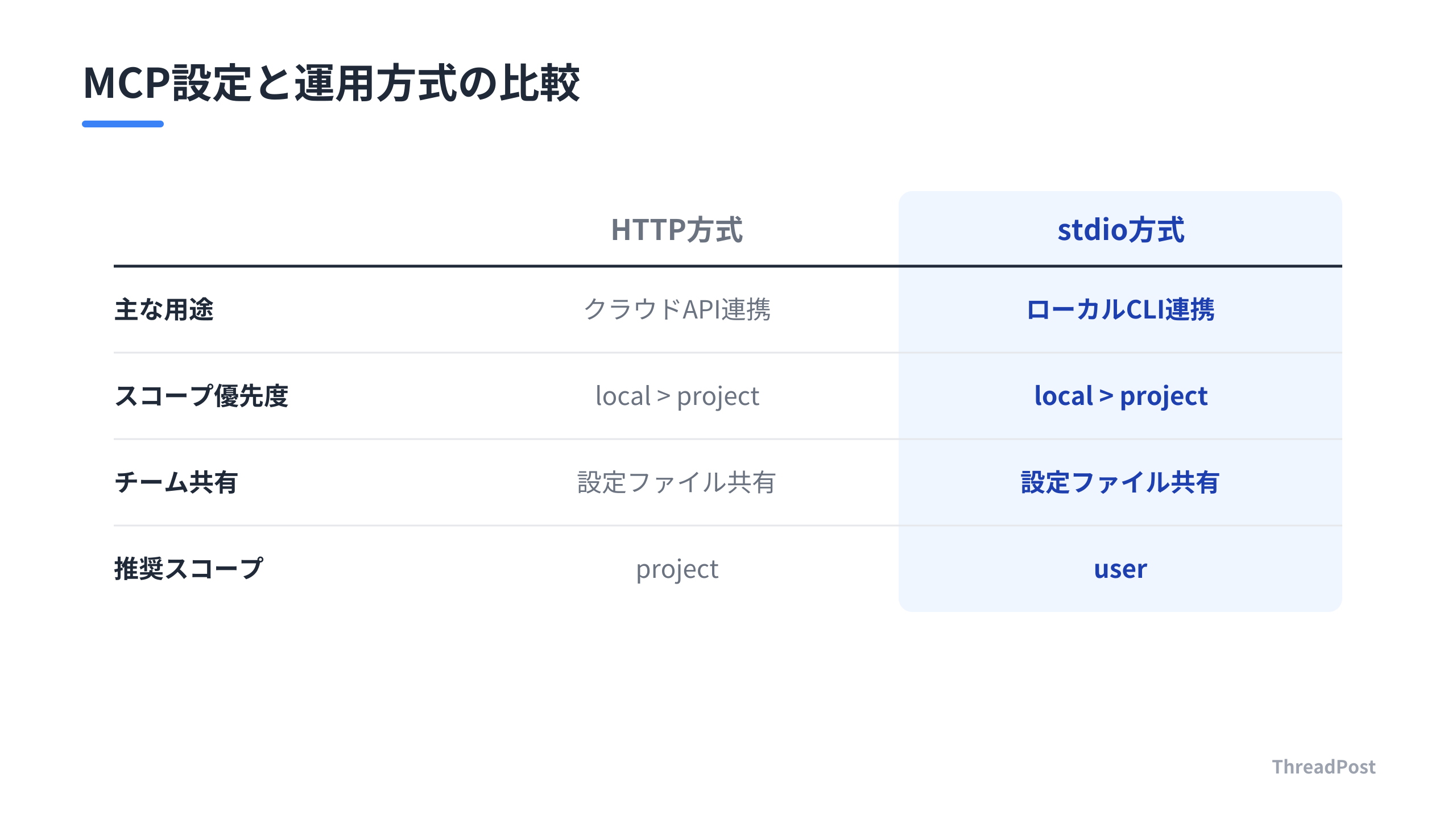
Task: Click the title MCP設定と運用方式の比較
Action: pos(331,83)
